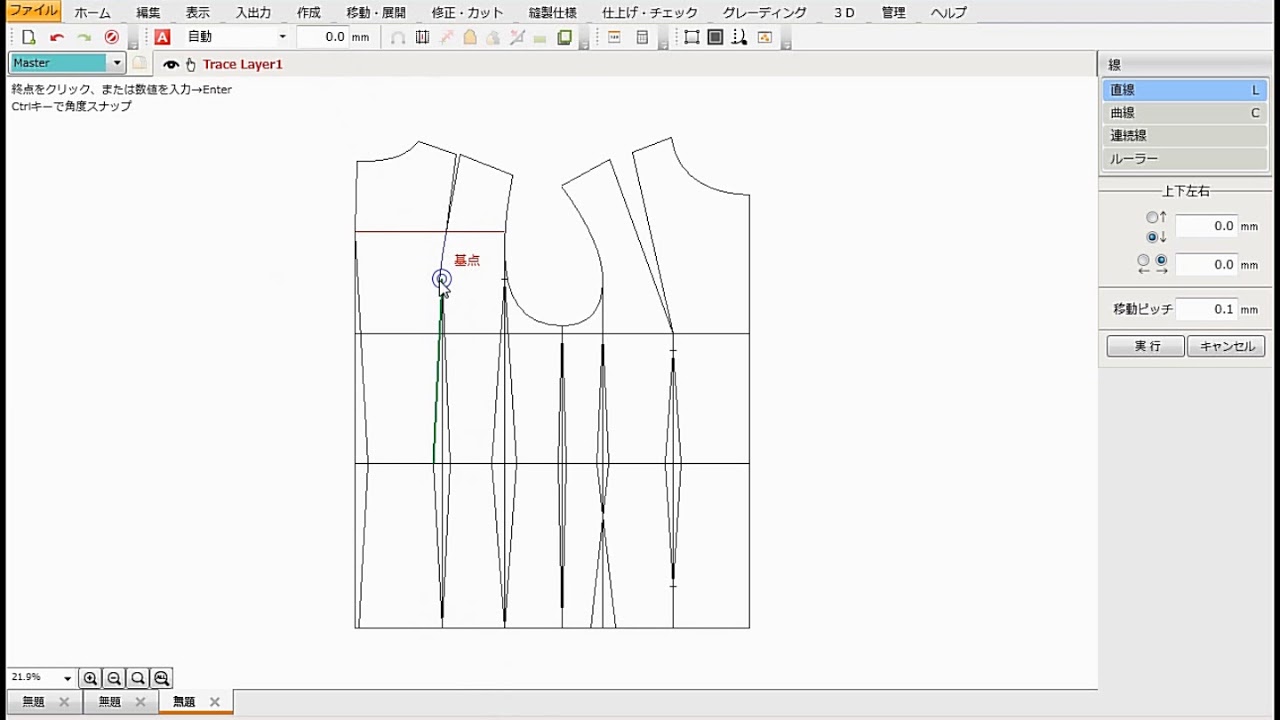Screen dimensions: 1280x720
Task: Click the bounding box select icon
Action: point(691,38)
